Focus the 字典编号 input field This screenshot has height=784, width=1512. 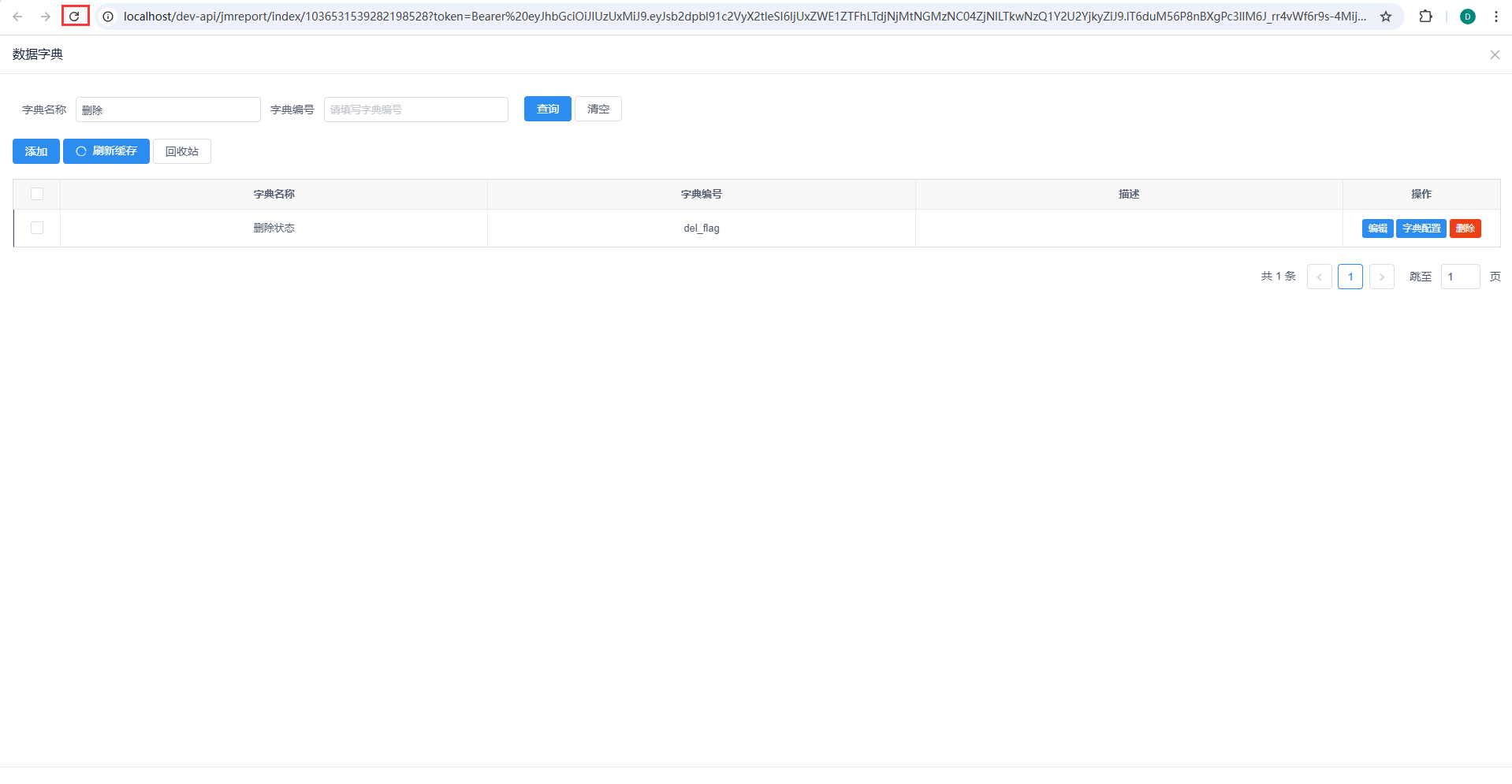[416, 110]
